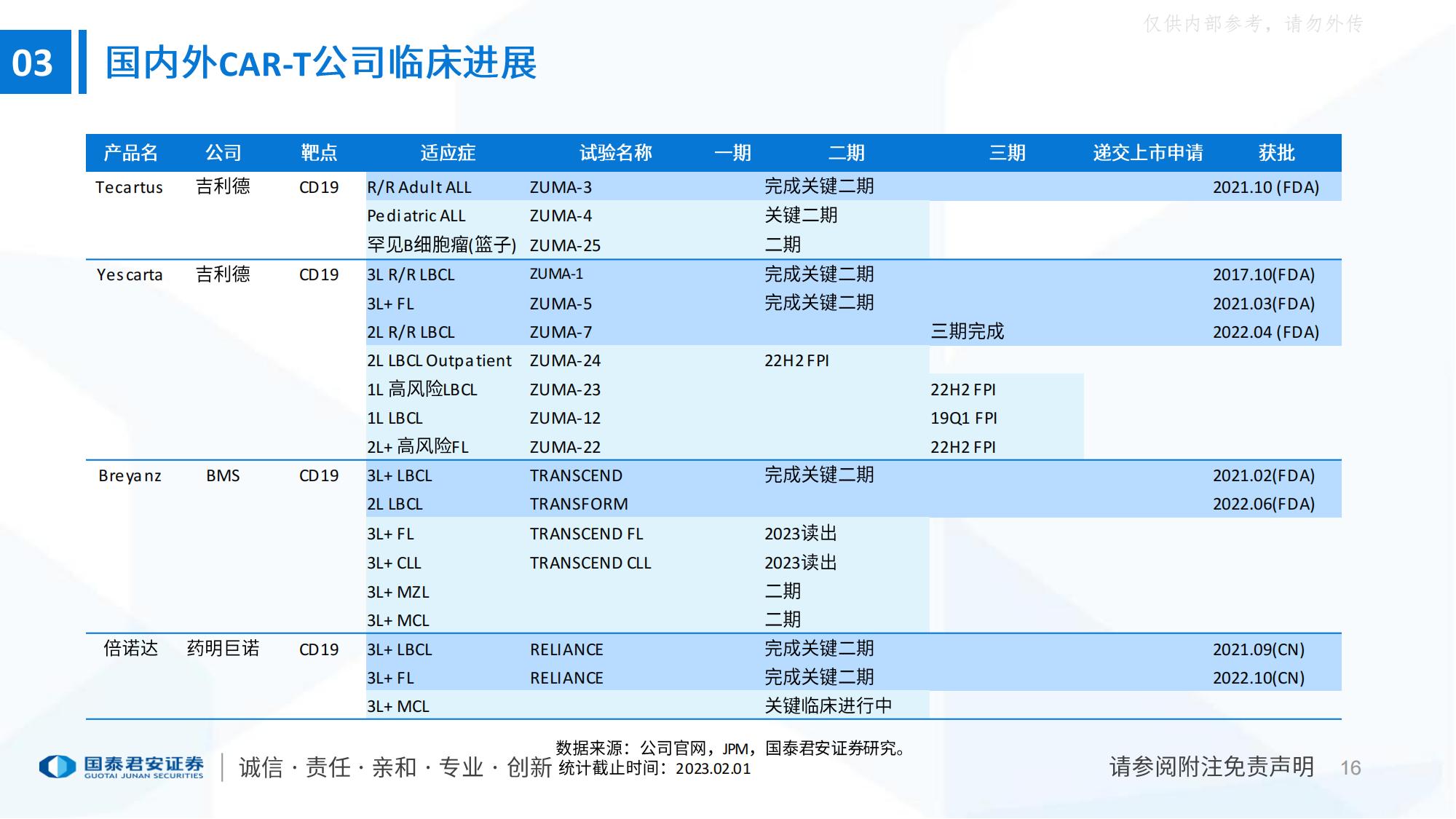Click the 2022.10(CN) approval date
Viewport: 1456px width, 819px height.
1258,678
